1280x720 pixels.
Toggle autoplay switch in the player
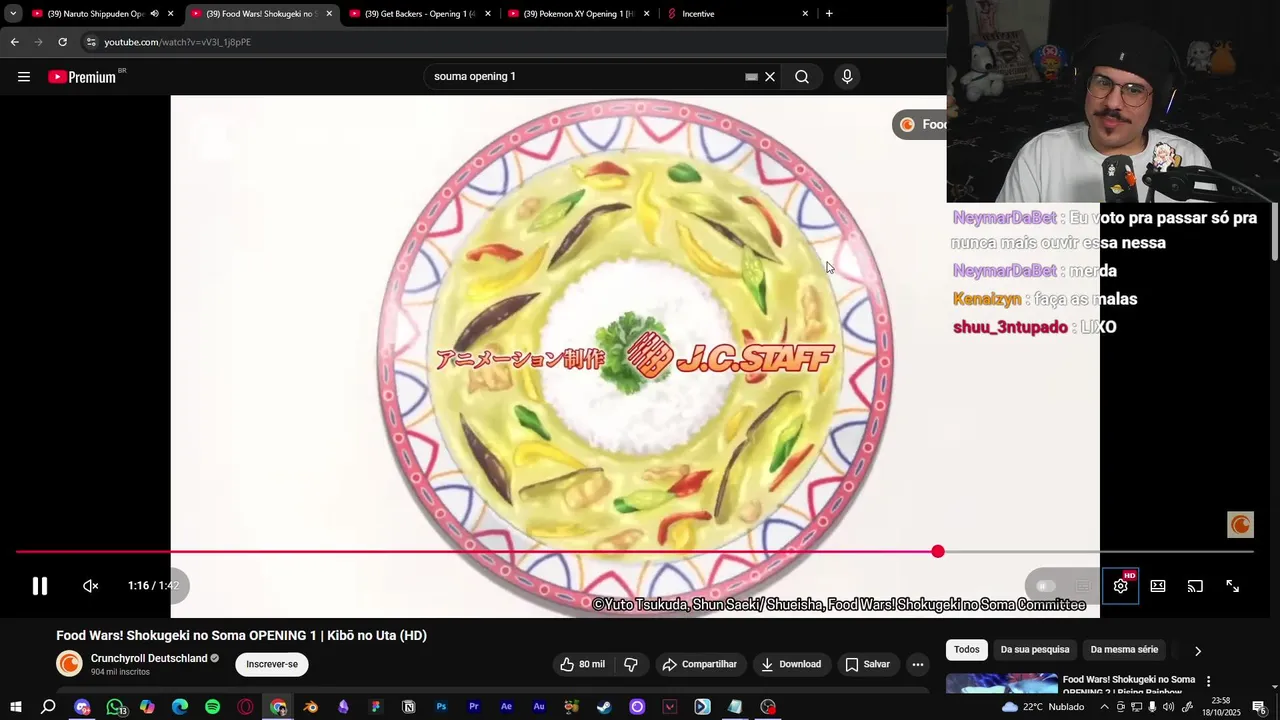point(1046,586)
